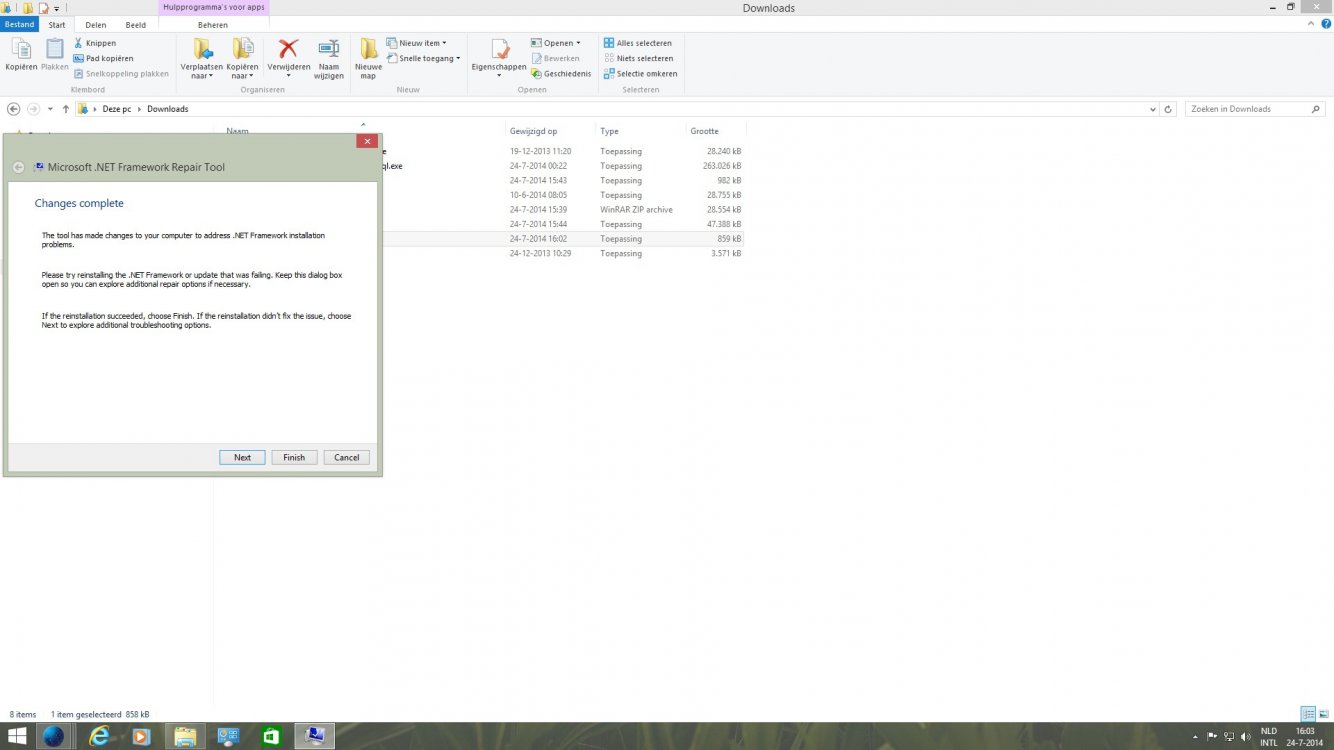
Task: Click the Naam wijzigen rename icon
Action: pos(329,49)
